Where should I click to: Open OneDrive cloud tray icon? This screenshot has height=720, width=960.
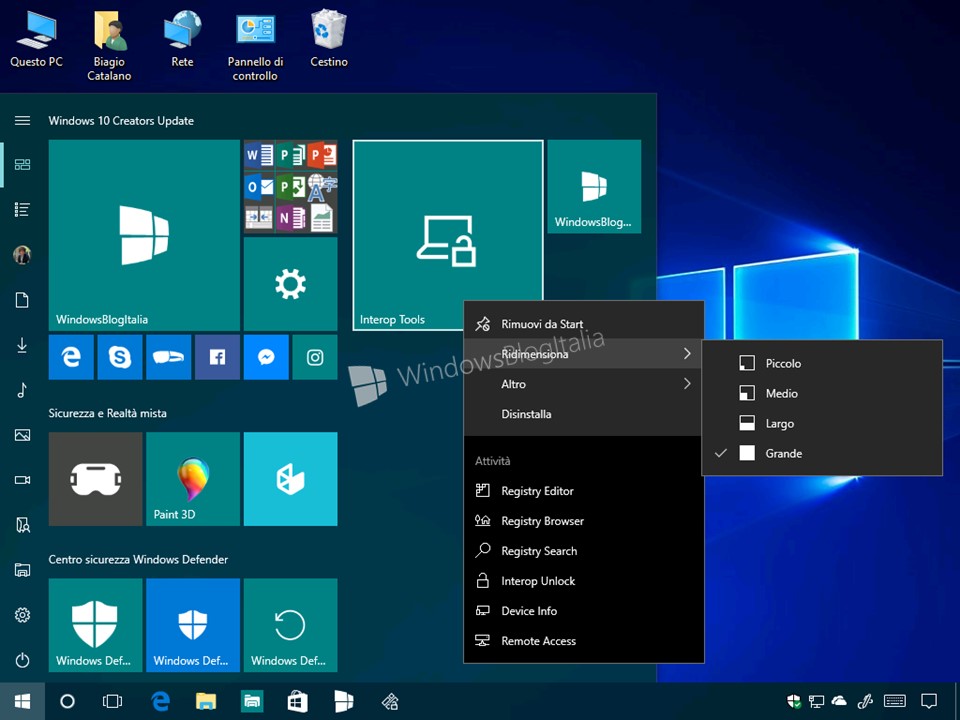[x=839, y=701]
